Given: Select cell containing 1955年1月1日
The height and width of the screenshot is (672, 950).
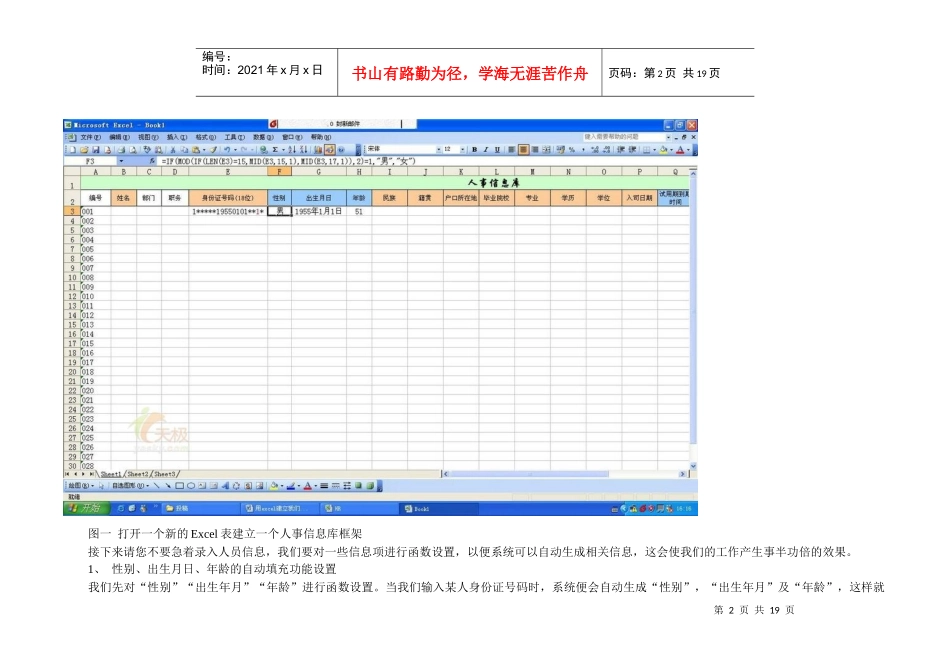Looking at the screenshot, I should tap(319, 211).
